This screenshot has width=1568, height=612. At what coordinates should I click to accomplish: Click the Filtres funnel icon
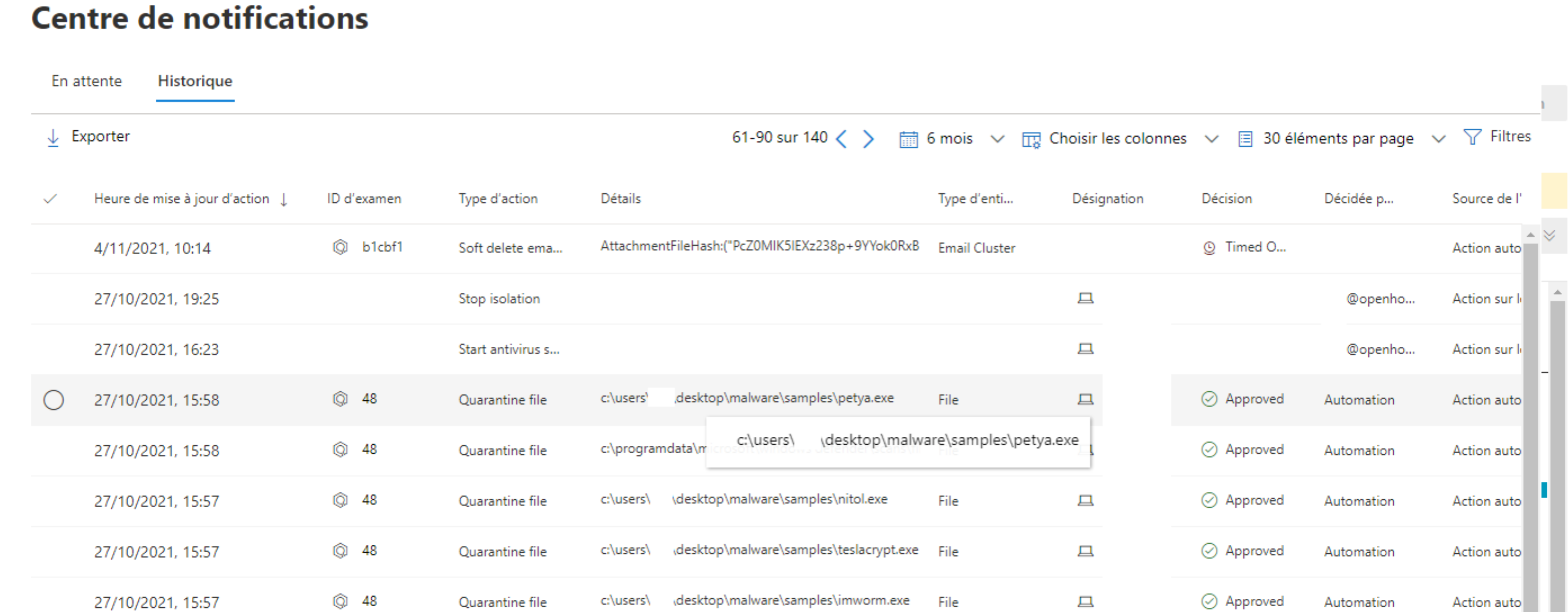(1472, 137)
